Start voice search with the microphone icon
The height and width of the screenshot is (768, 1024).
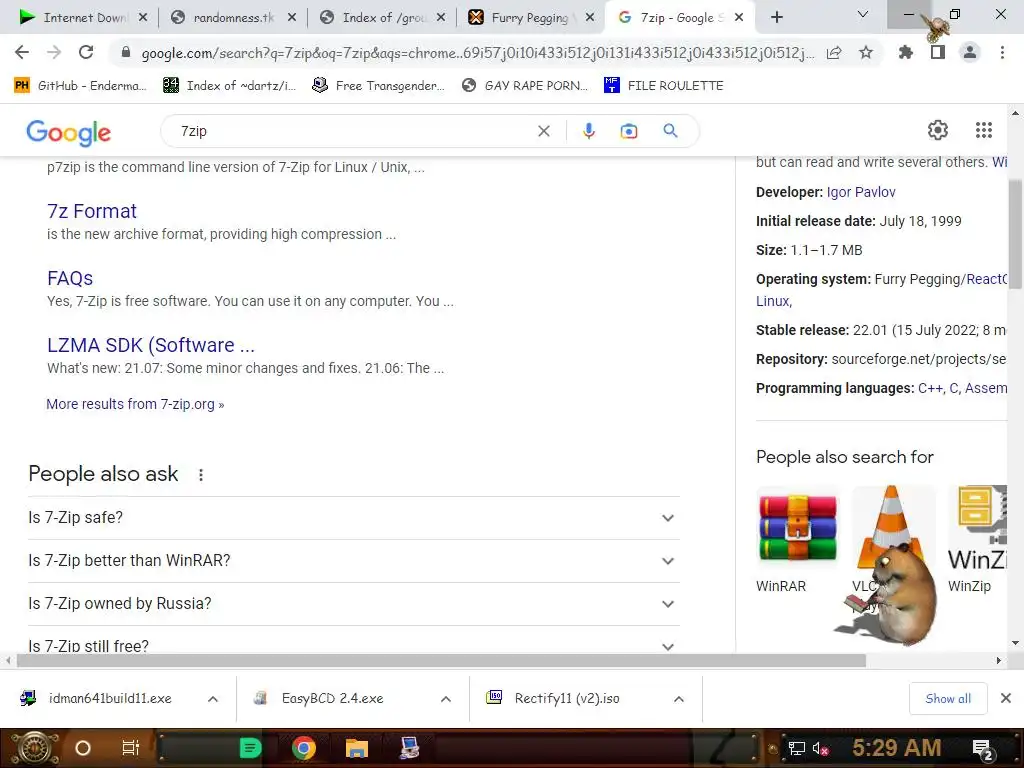click(x=588, y=131)
